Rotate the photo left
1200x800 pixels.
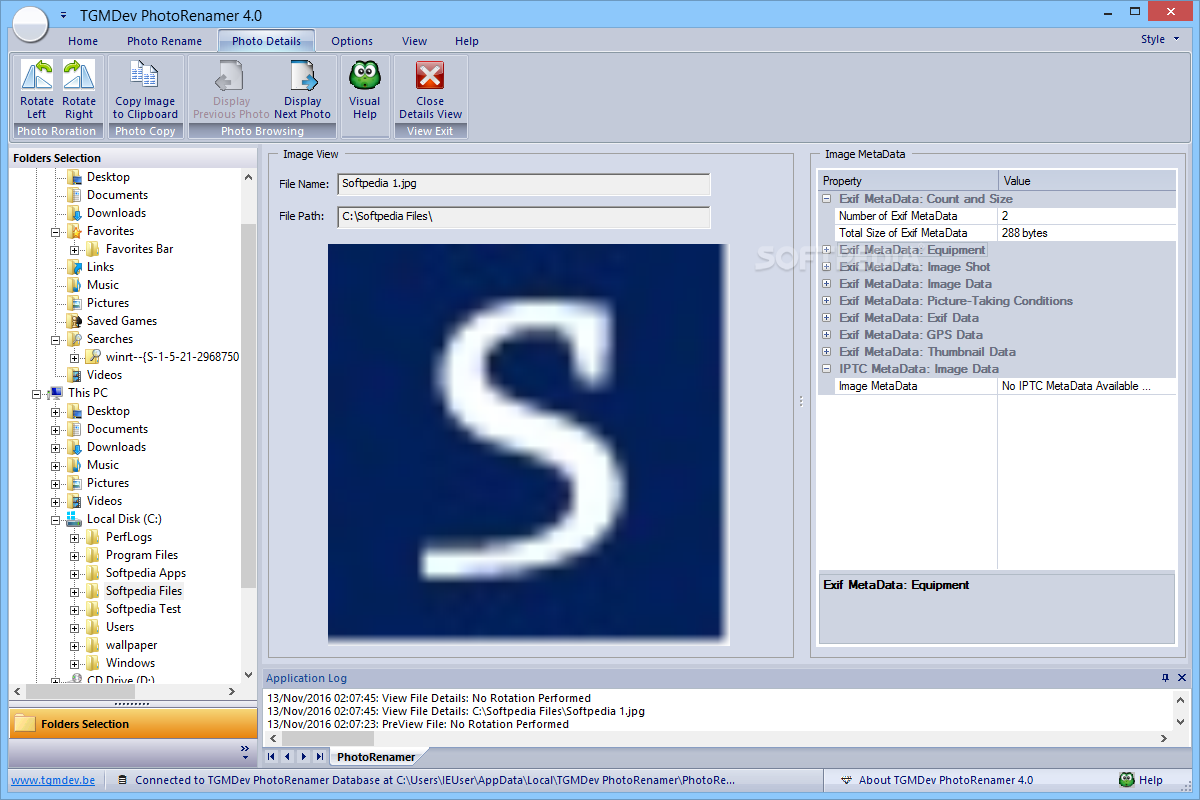37,90
